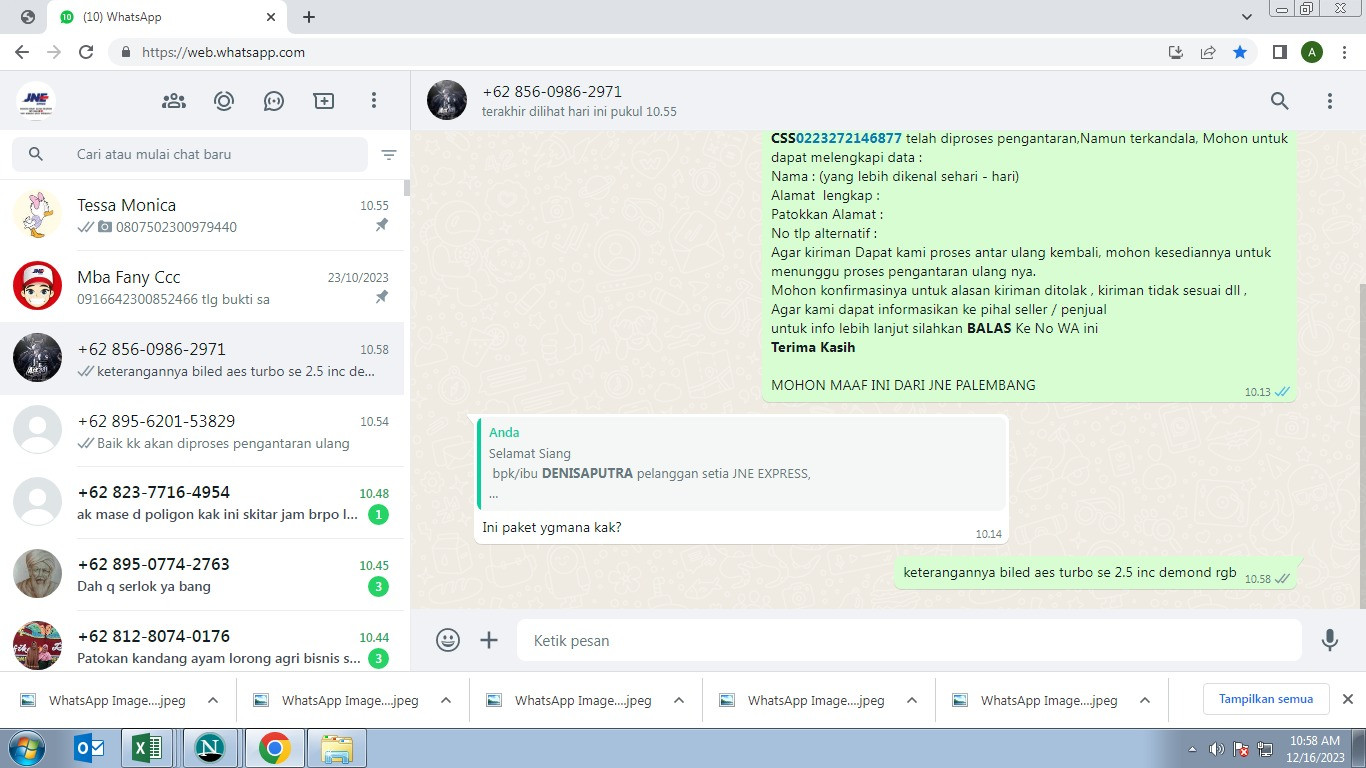1366x768 pixels.
Task: Open Tessa Monica's duck avatar
Action: point(38,214)
